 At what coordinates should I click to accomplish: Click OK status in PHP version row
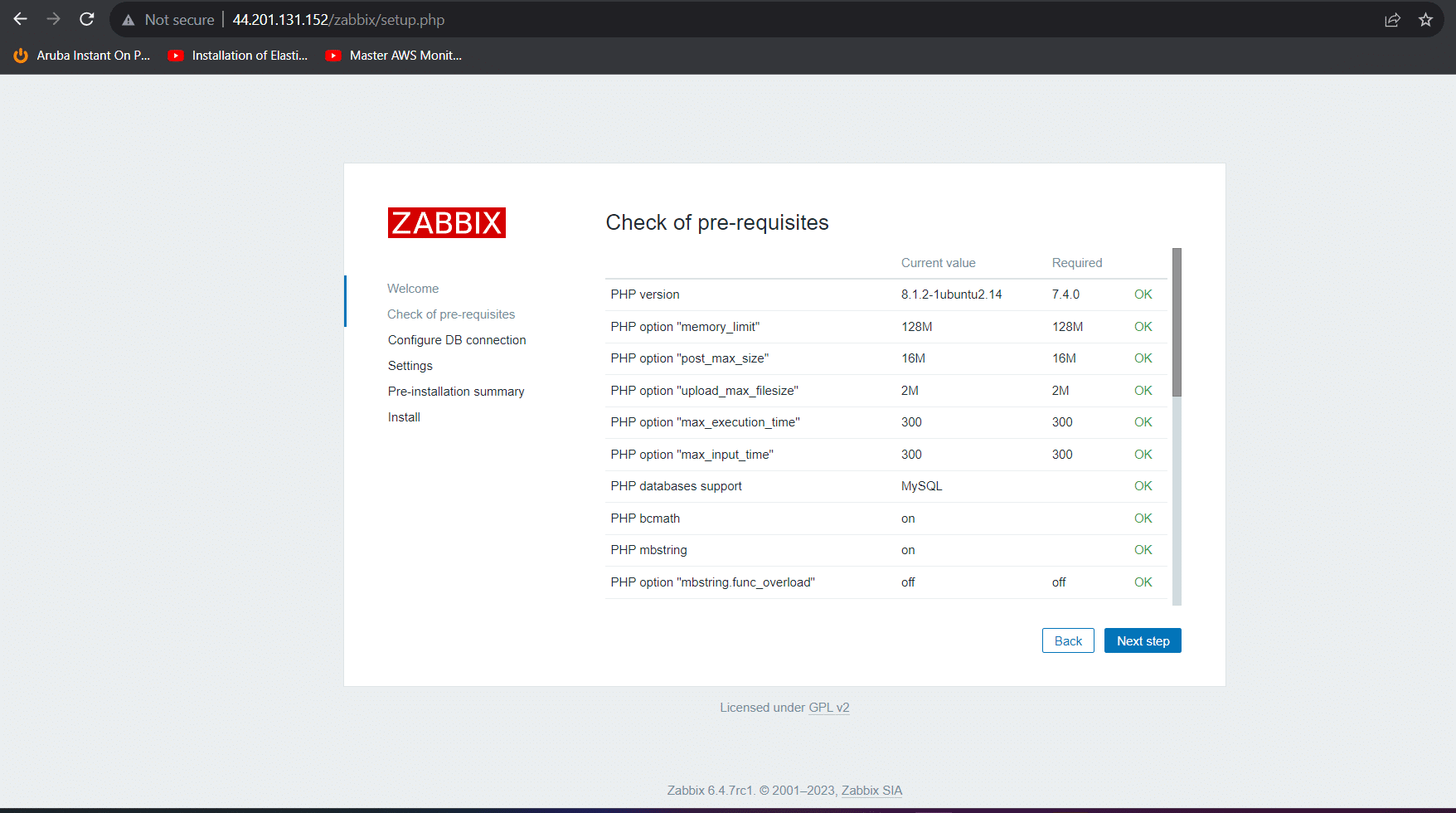(x=1143, y=295)
